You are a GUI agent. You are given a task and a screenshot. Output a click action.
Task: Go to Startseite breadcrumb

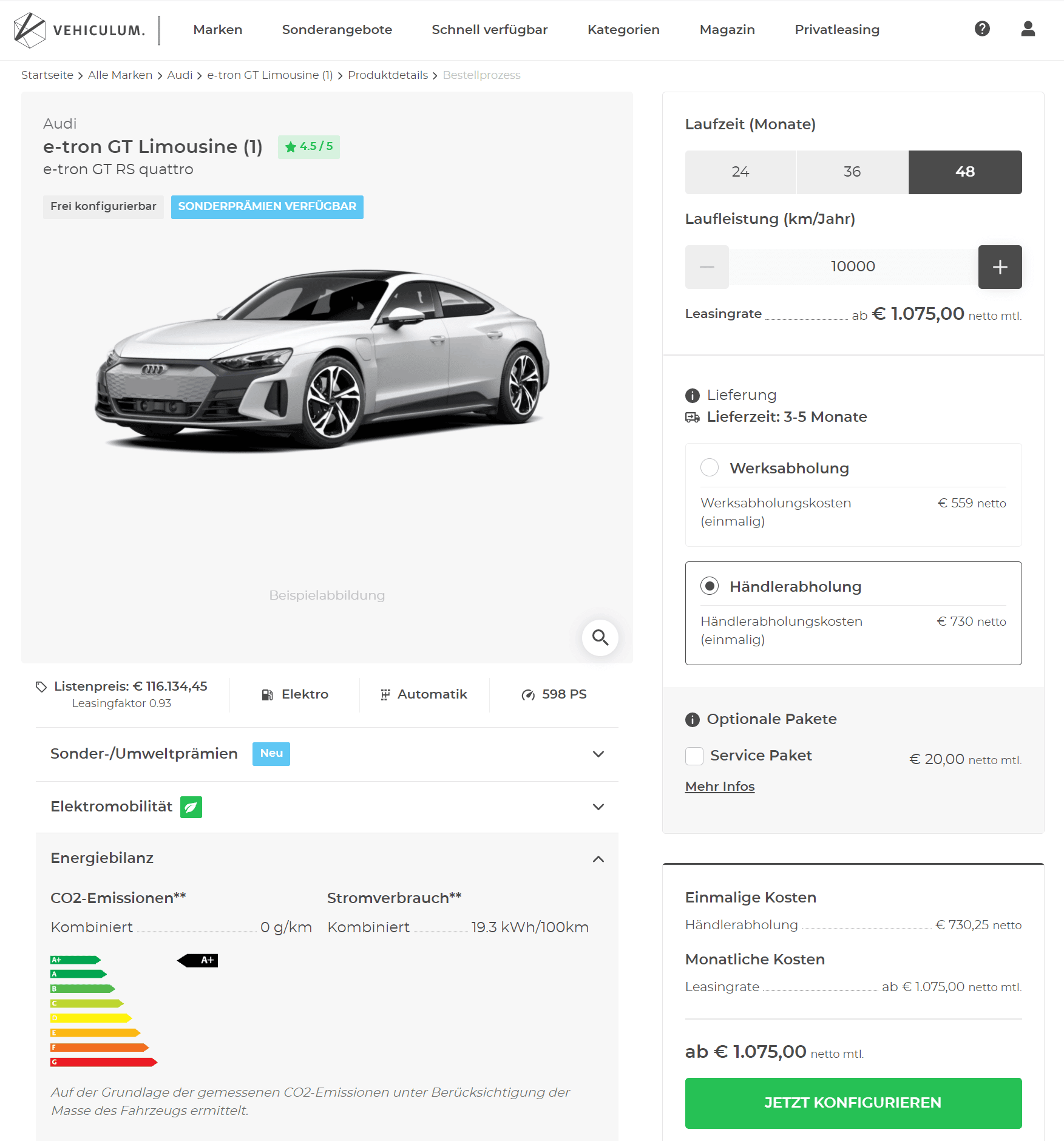47,75
